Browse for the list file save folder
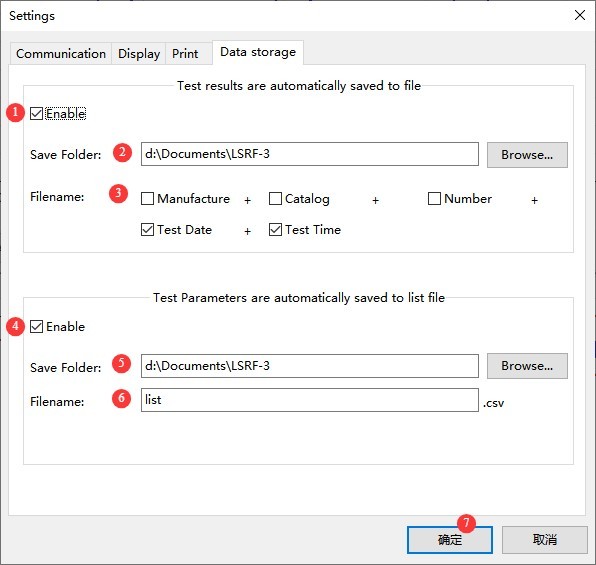The height and width of the screenshot is (565, 596). (x=527, y=366)
